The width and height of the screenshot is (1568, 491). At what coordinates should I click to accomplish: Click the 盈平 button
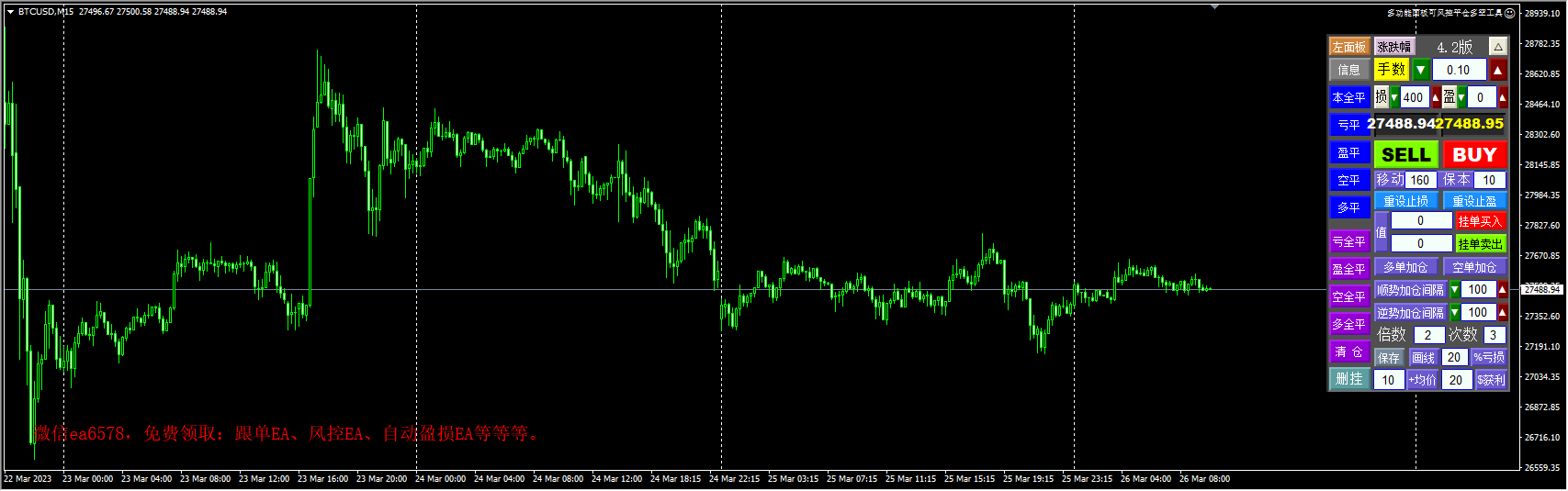pos(1349,152)
